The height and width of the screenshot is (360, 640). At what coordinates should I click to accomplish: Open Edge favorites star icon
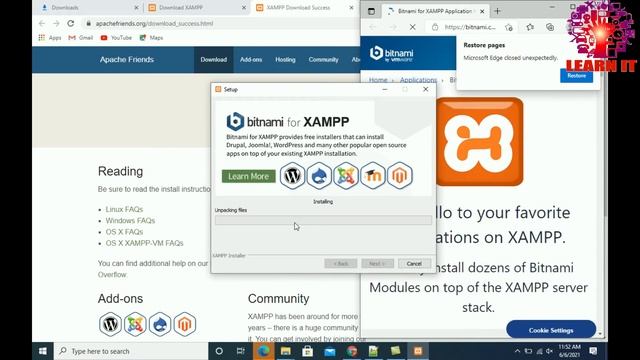click(530, 27)
